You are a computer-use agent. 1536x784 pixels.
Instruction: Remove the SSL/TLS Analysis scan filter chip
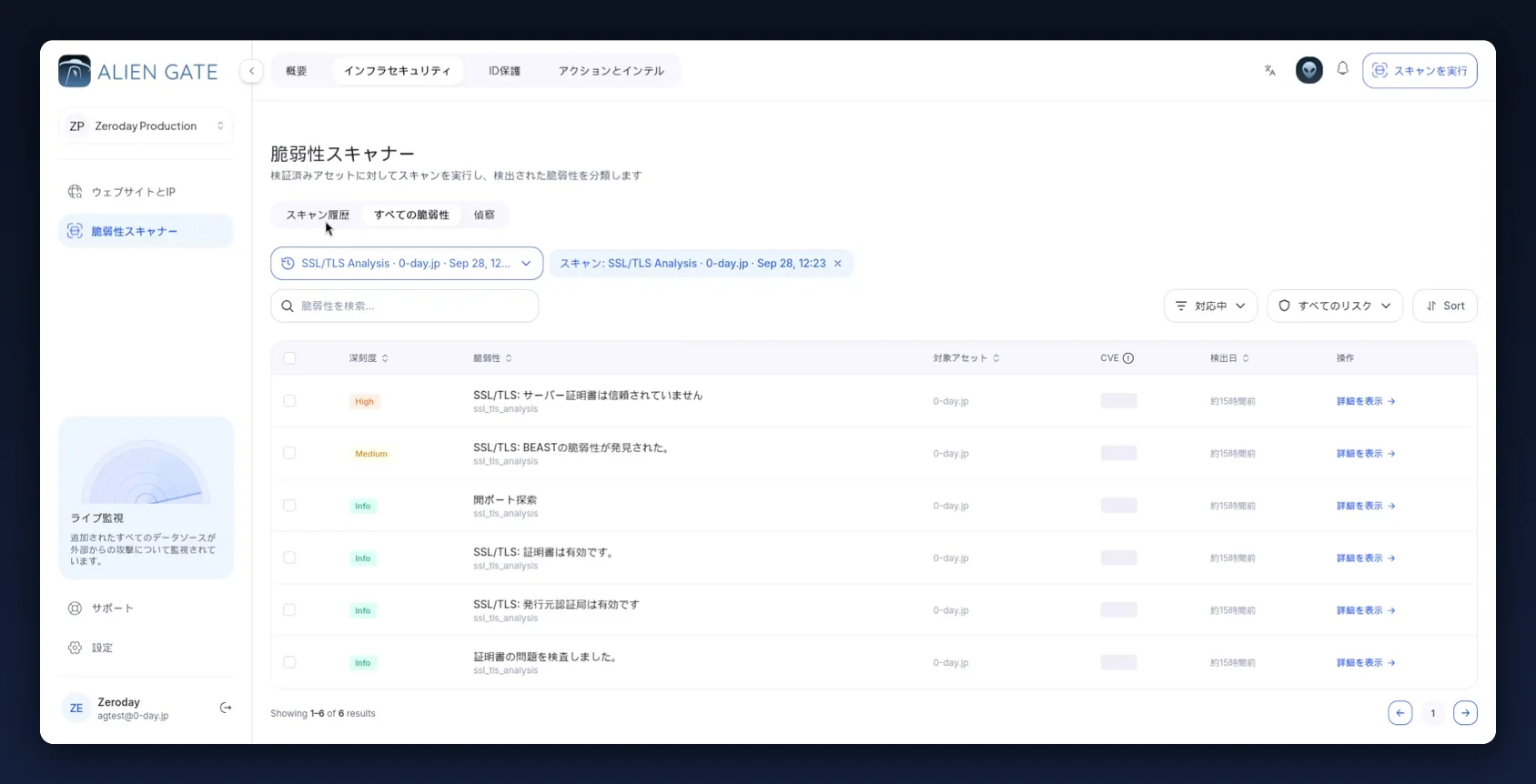837,264
